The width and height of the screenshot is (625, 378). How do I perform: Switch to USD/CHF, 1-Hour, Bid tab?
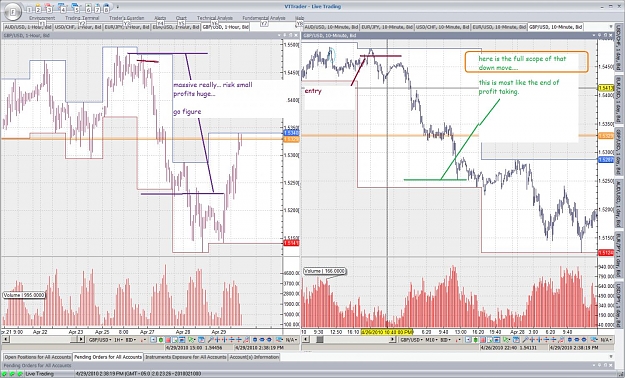pyautogui.click(x=77, y=27)
